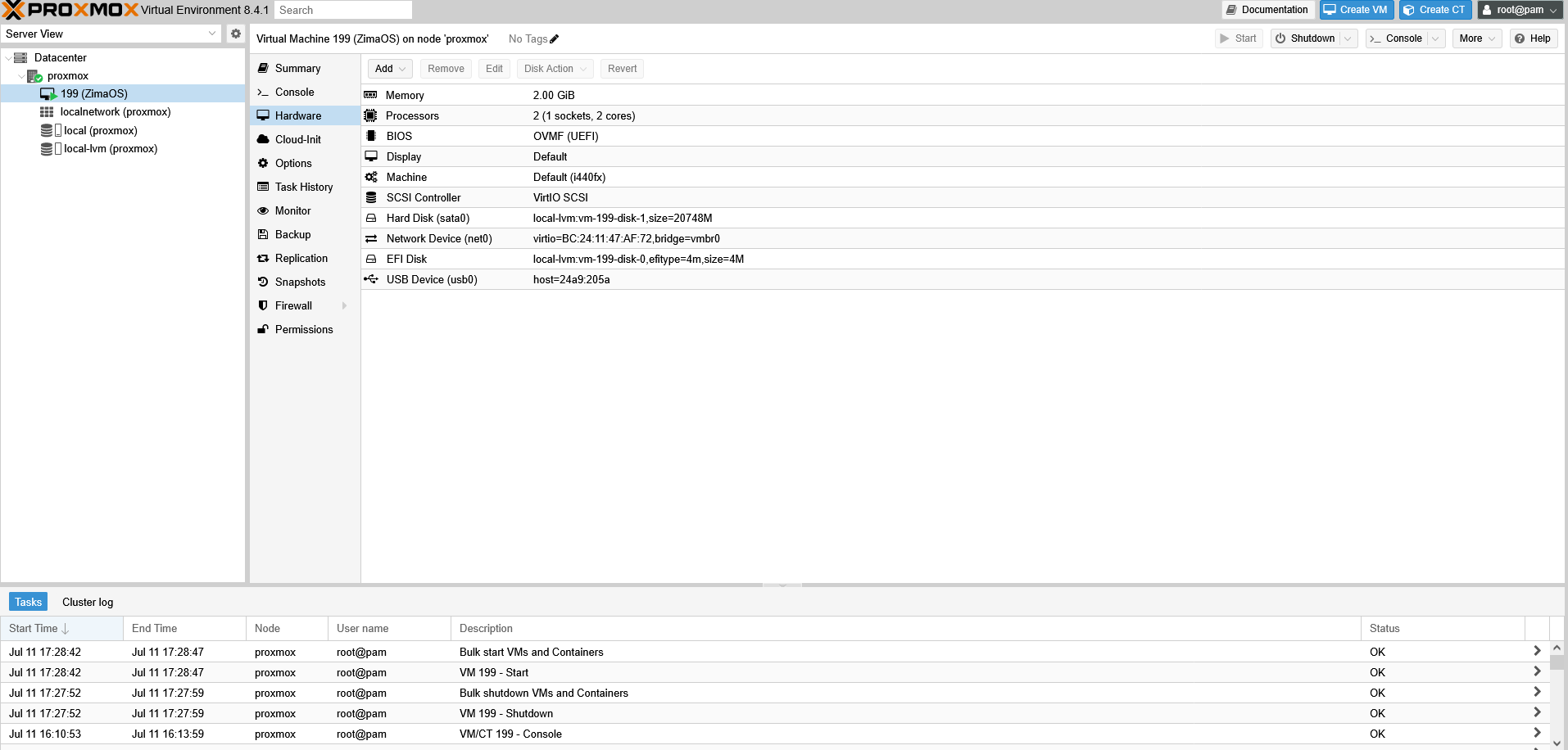Viewport: 1568px width, 750px height.
Task: Click the Hard Disk (sata0) icon
Action: 371,218
